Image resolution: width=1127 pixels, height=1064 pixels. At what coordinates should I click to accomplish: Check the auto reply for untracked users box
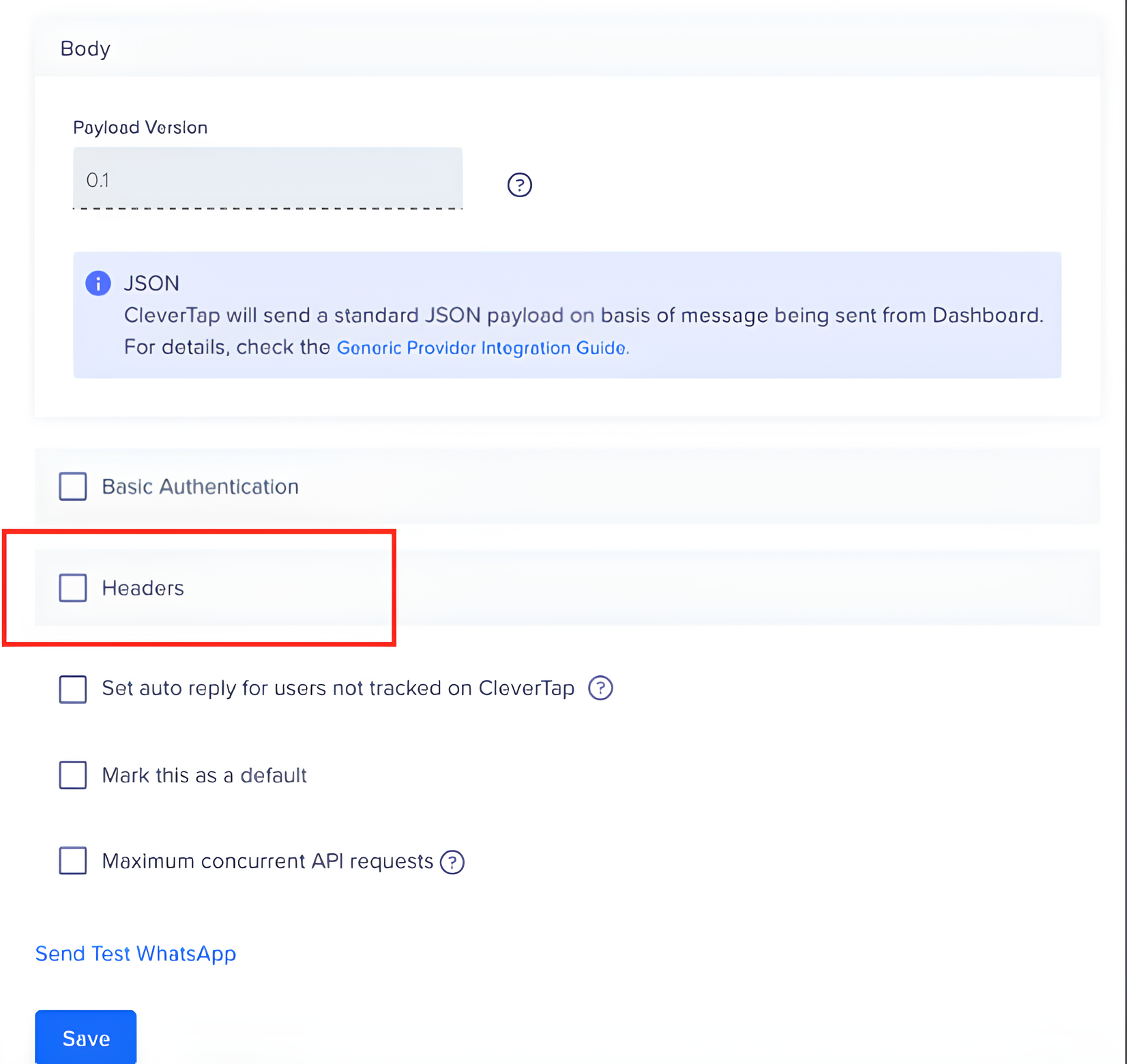pos(73,689)
